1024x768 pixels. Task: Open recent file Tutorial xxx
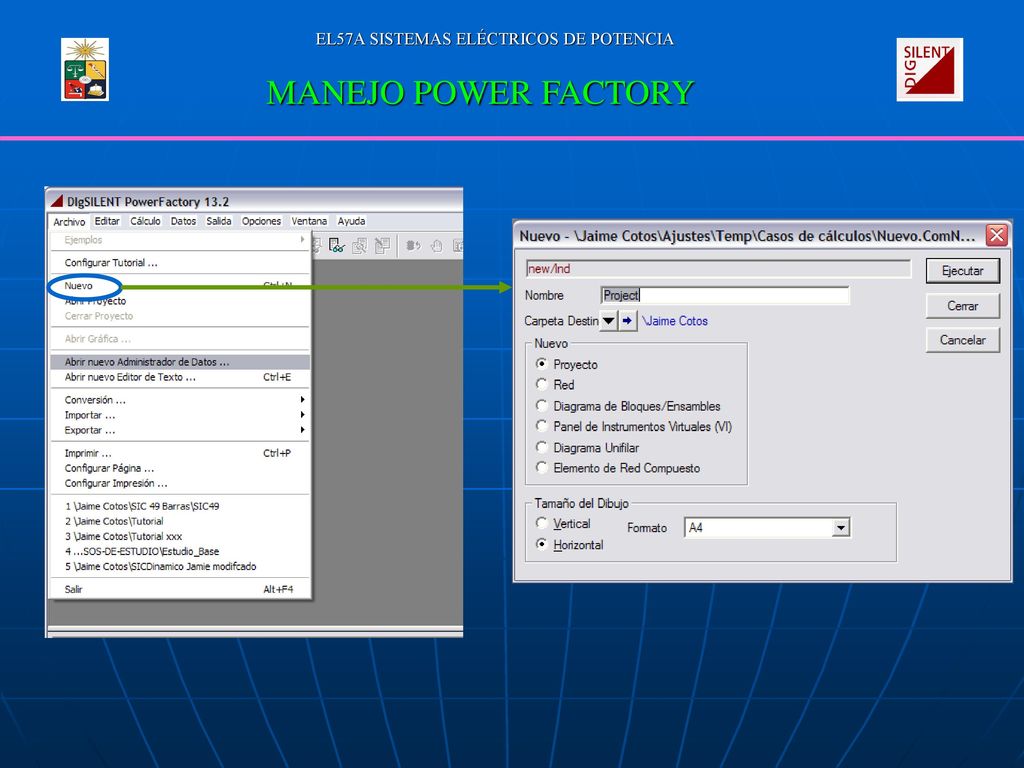tap(180, 536)
